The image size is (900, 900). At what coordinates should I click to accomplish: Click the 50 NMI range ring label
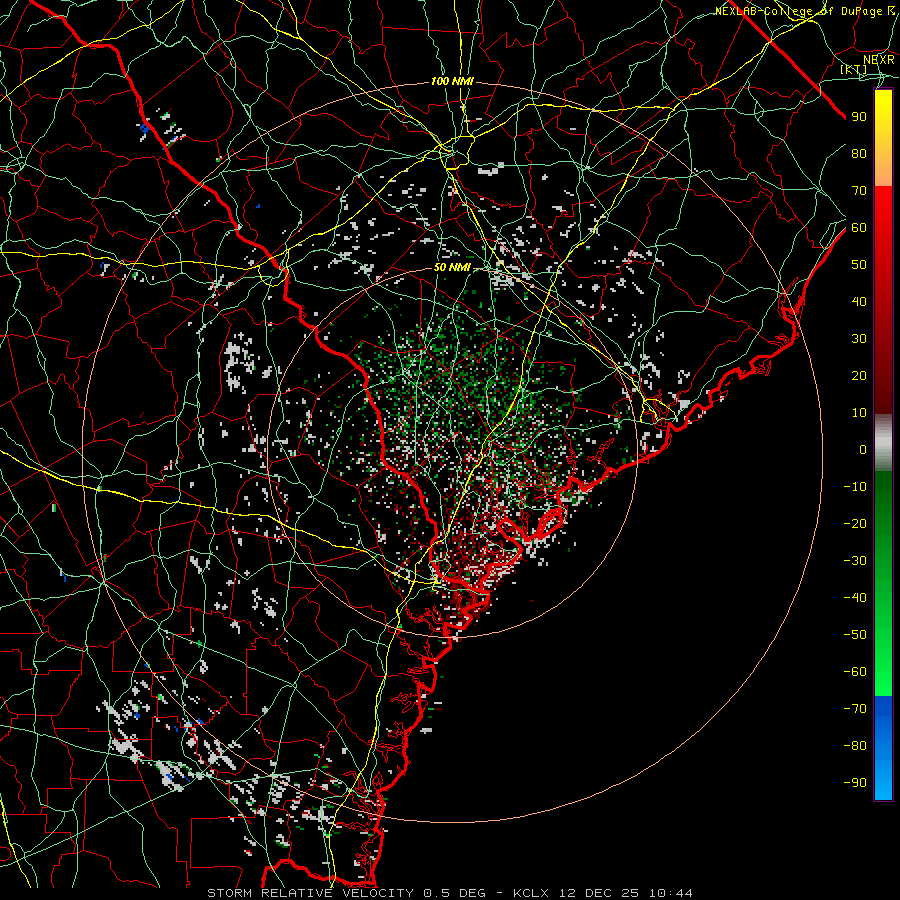[452, 267]
